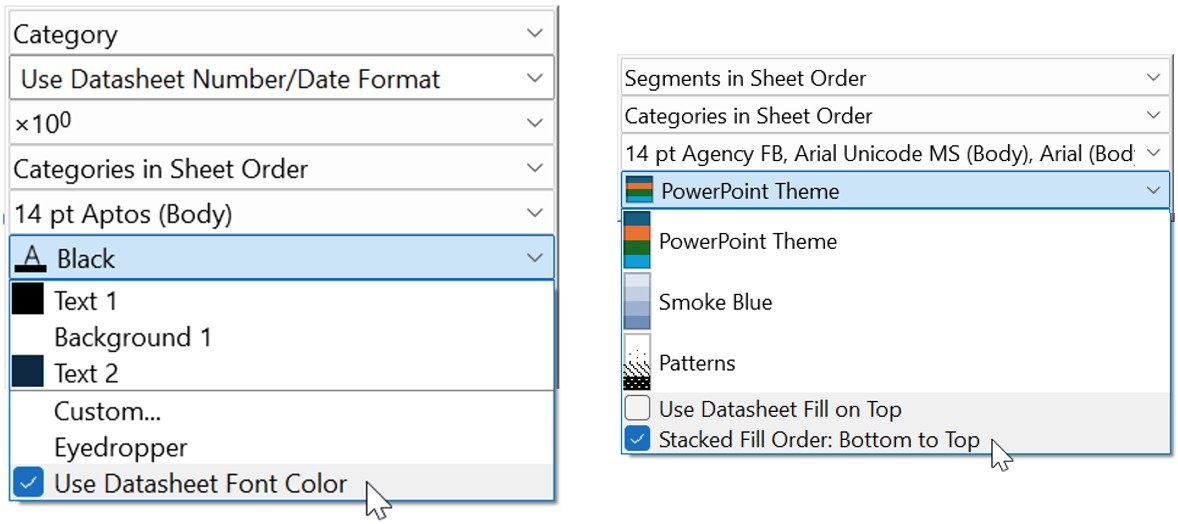Pick the Patterns fill scheme icon
The image size is (1178, 524).
(637, 362)
